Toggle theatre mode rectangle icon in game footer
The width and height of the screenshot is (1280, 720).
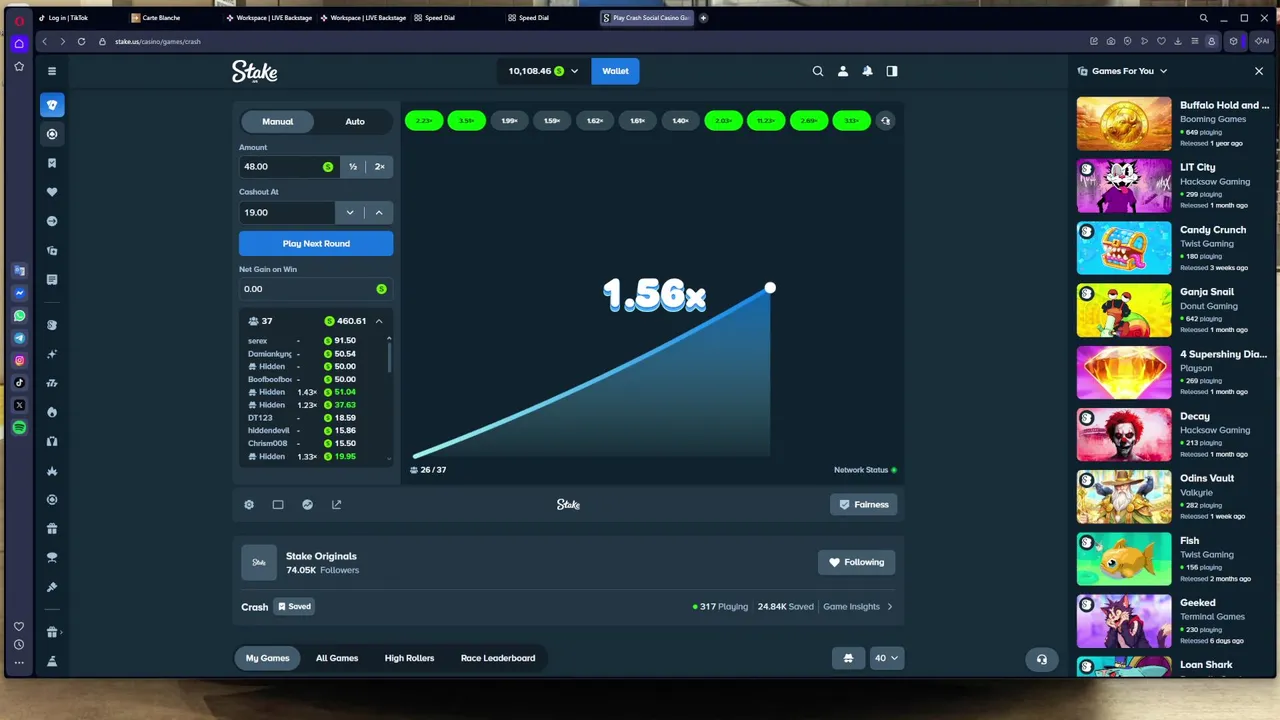pyautogui.click(x=278, y=505)
